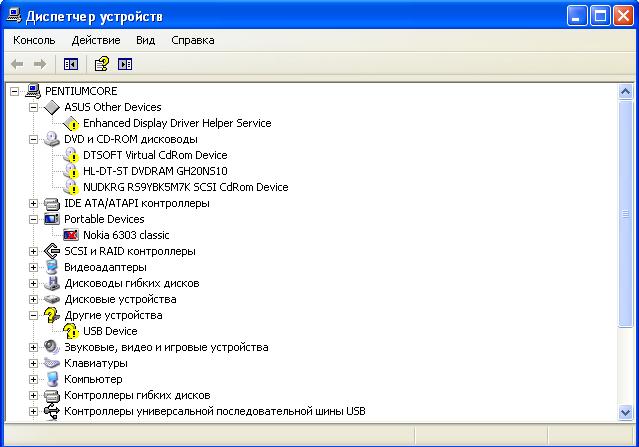Click the DVD and CD-ROM drives category icon
The image size is (639, 447).
tap(52, 139)
